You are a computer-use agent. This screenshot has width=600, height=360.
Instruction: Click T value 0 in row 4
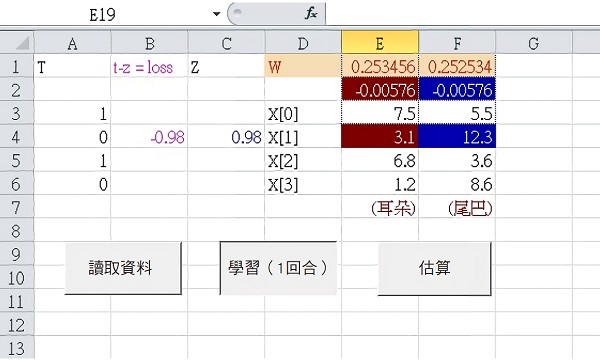pos(72,137)
